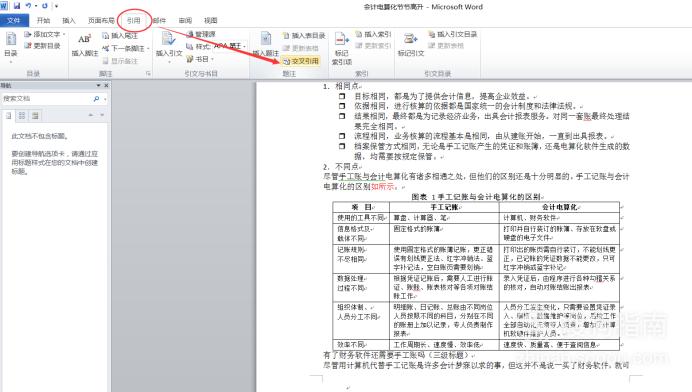
Task: Open the 样式 citation style combo box
Action: click(216, 46)
